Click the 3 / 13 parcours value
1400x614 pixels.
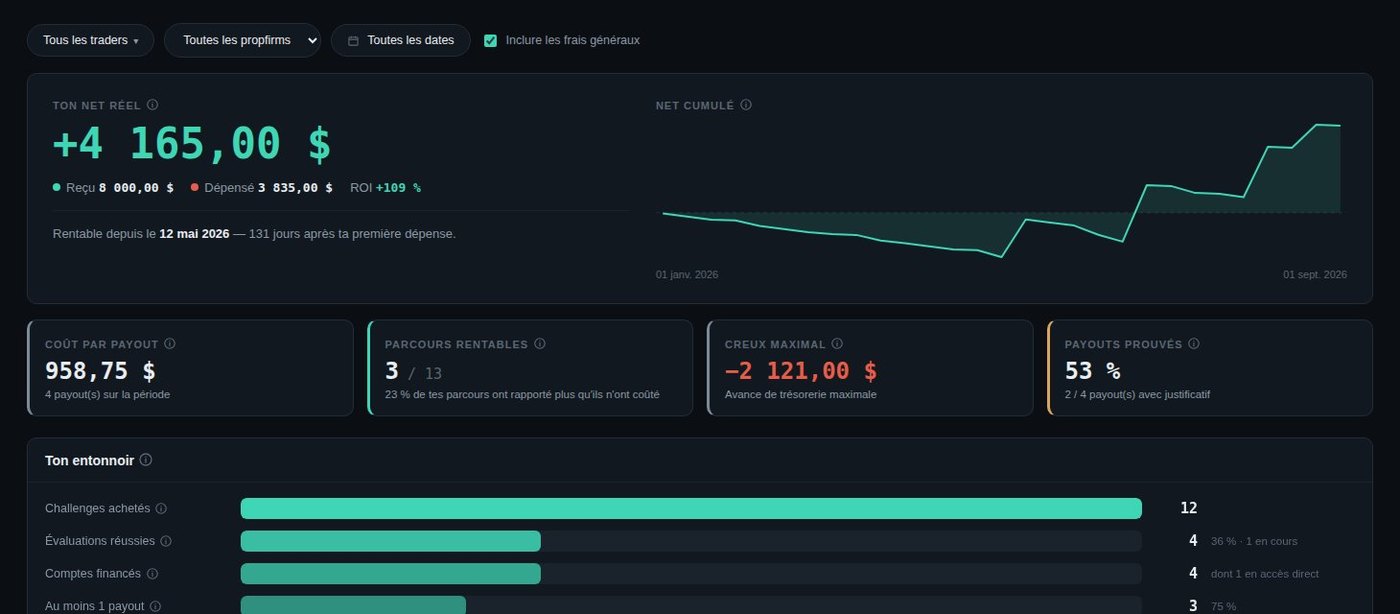tap(413, 372)
